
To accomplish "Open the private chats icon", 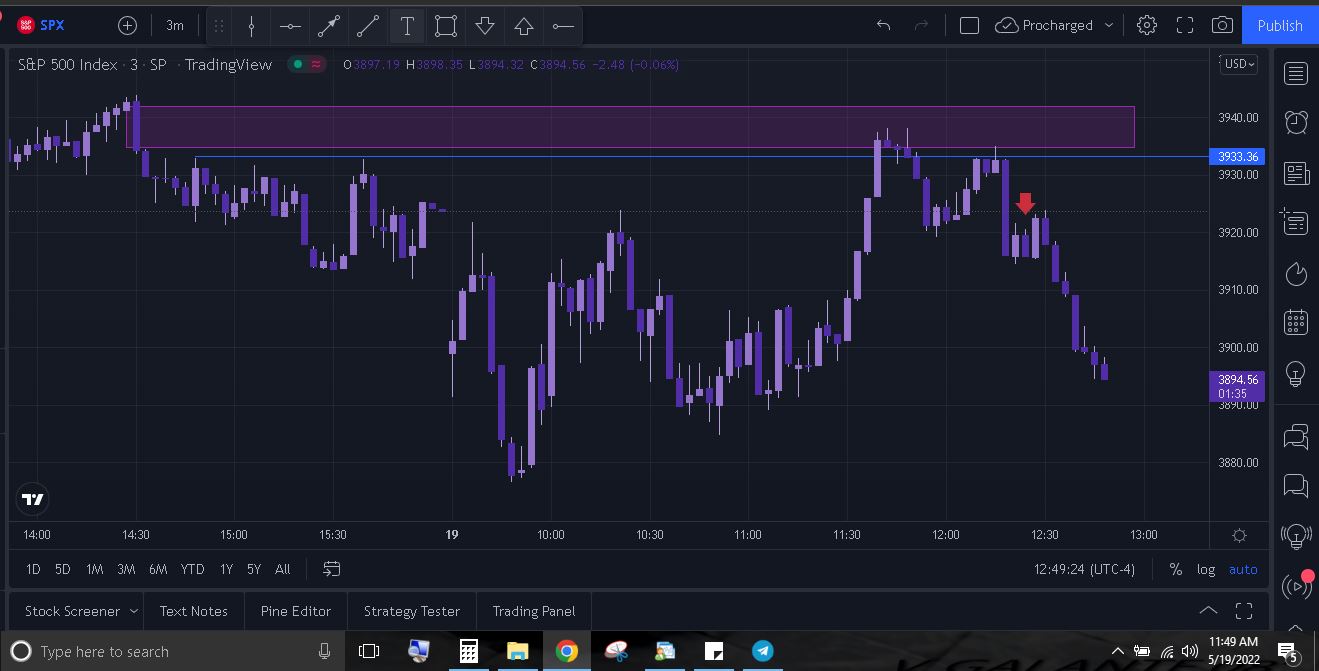I will pyautogui.click(x=1296, y=486).
